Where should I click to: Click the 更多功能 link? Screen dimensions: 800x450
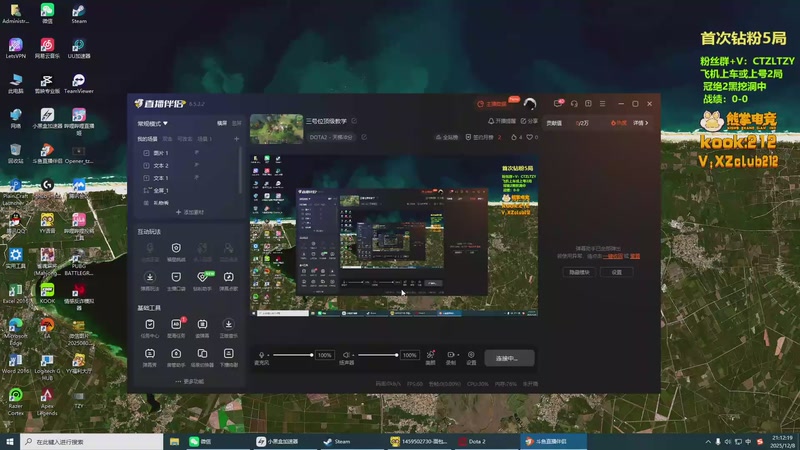(x=190, y=382)
